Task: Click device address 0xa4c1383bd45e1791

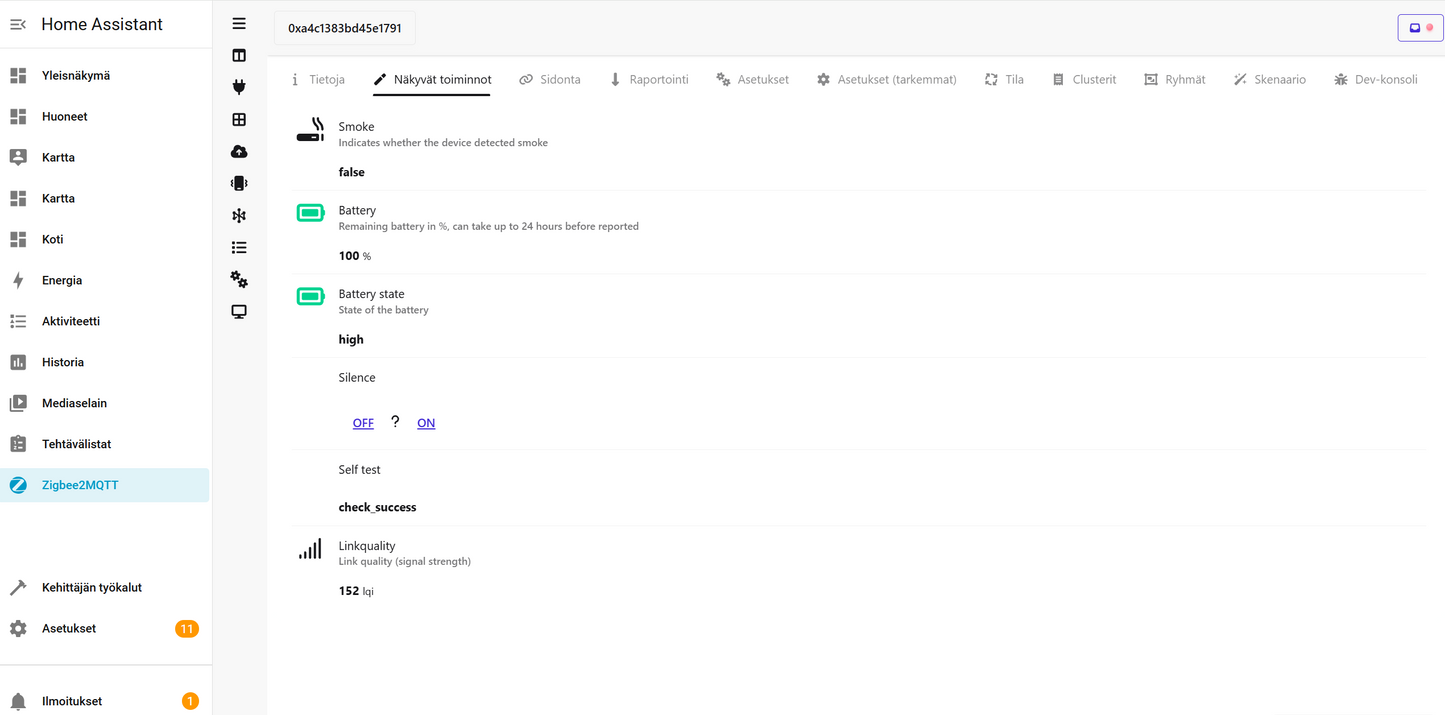Action: coord(345,28)
